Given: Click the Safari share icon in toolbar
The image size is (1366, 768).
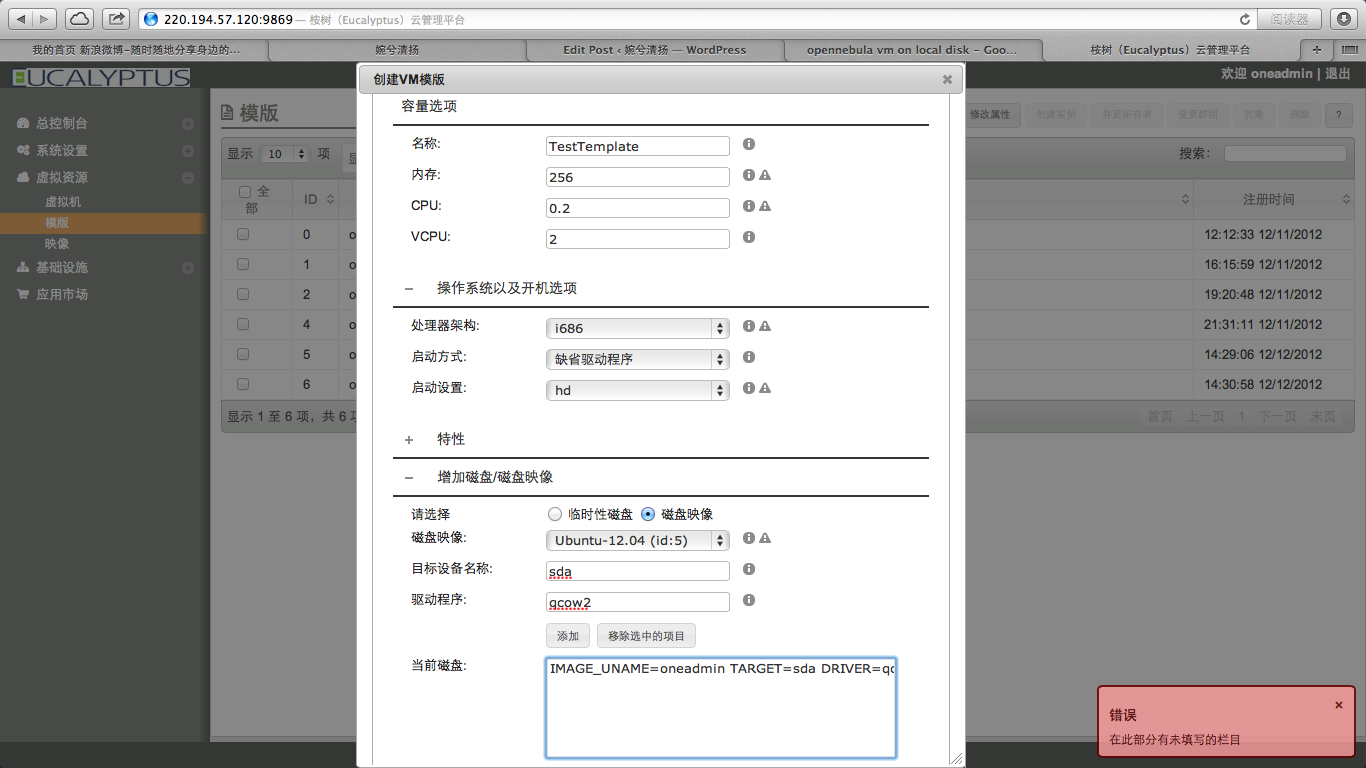Looking at the screenshot, I should point(116,19).
